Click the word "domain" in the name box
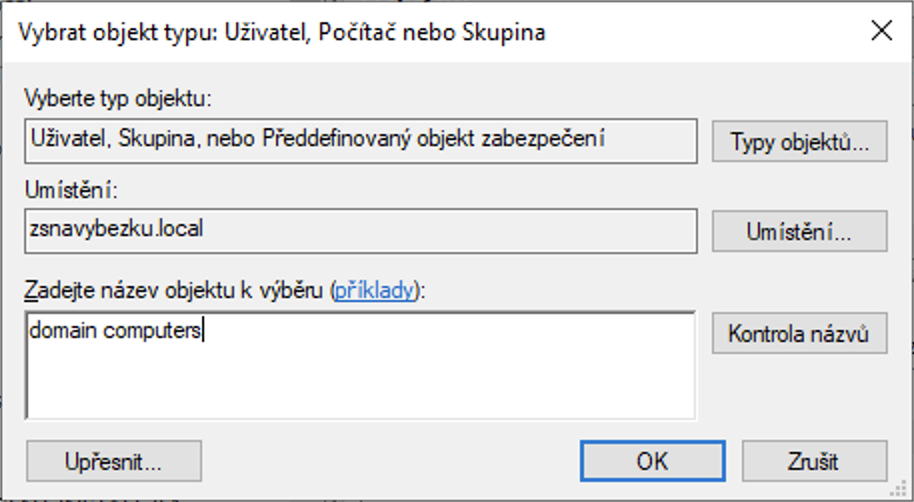914x502 pixels. coord(57,331)
